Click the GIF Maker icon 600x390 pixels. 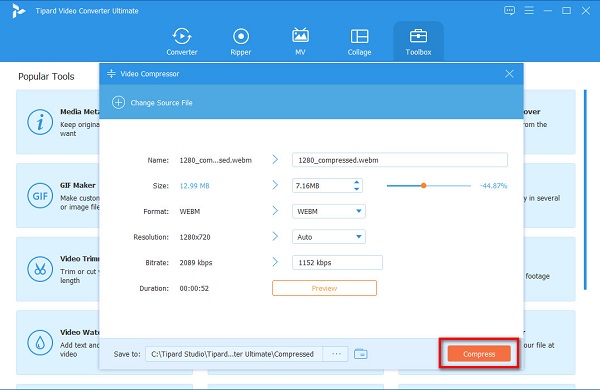pyautogui.click(x=40, y=196)
